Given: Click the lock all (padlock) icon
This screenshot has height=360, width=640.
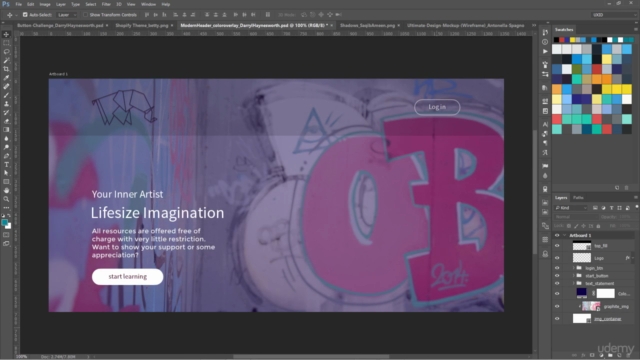Looking at the screenshot, I should [598, 226].
